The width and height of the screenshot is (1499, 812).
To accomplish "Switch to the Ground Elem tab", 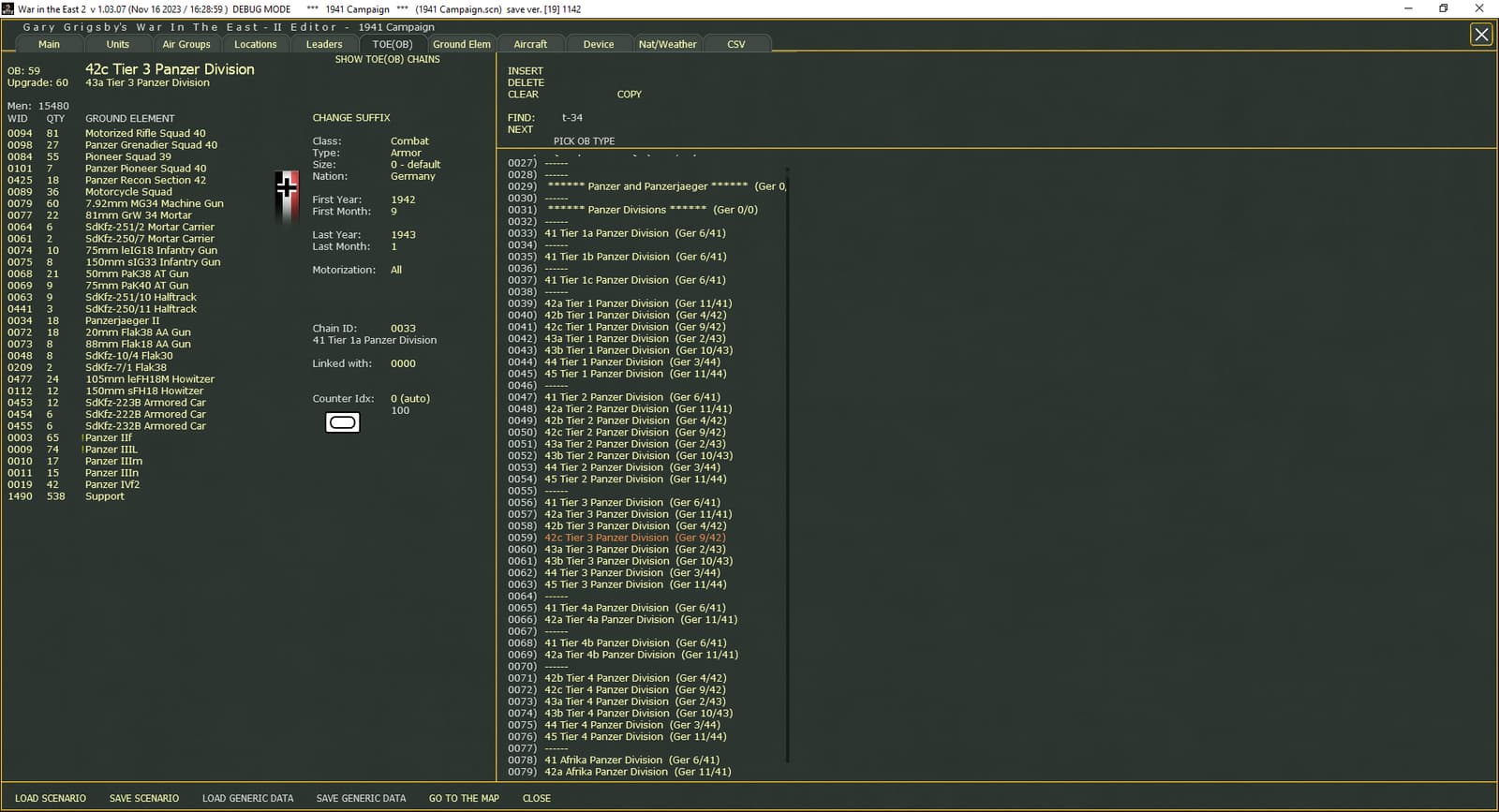I will pos(462,44).
